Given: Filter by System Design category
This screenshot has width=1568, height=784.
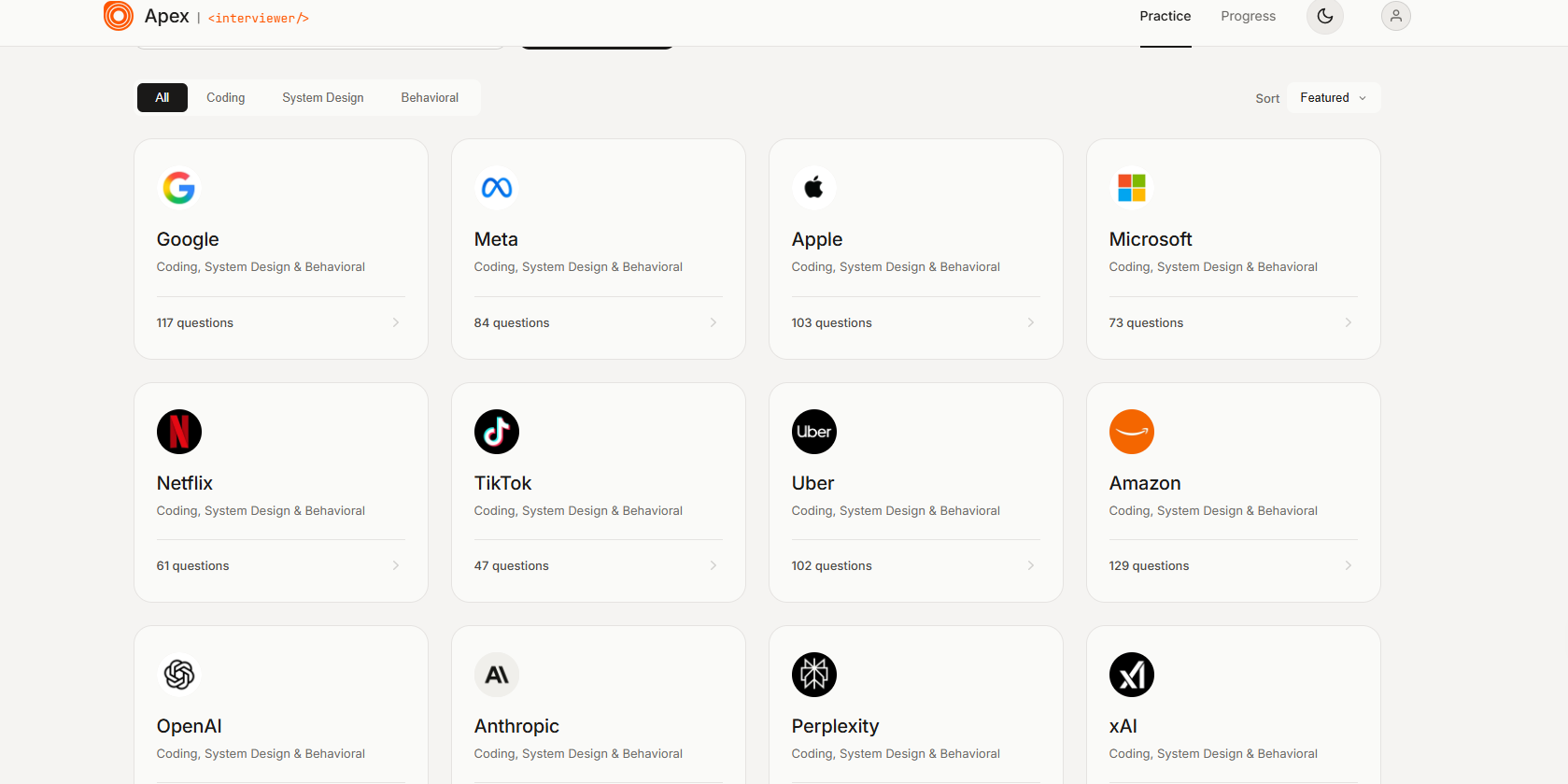Looking at the screenshot, I should click(x=323, y=98).
